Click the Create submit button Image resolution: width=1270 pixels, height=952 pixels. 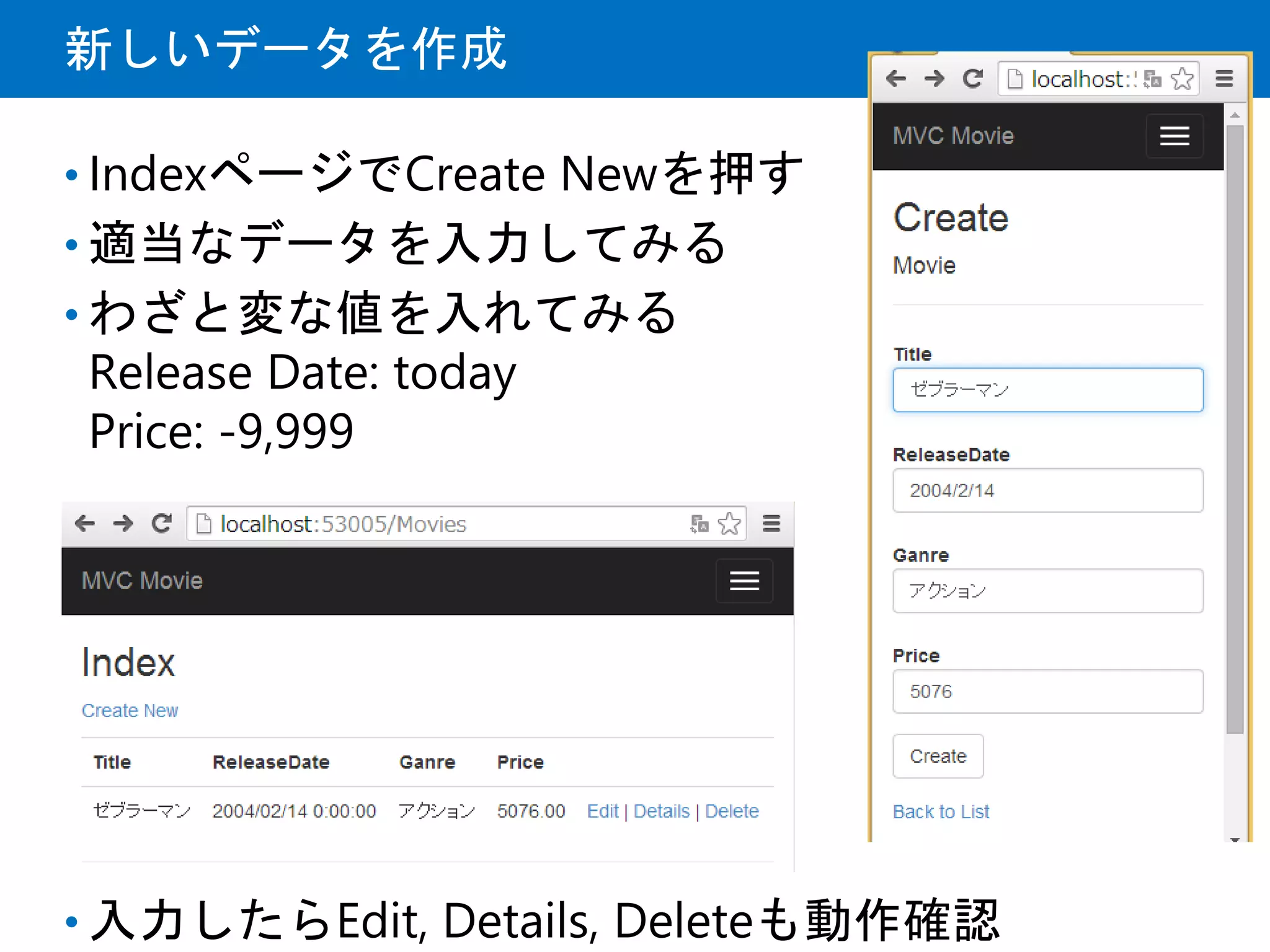click(938, 756)
